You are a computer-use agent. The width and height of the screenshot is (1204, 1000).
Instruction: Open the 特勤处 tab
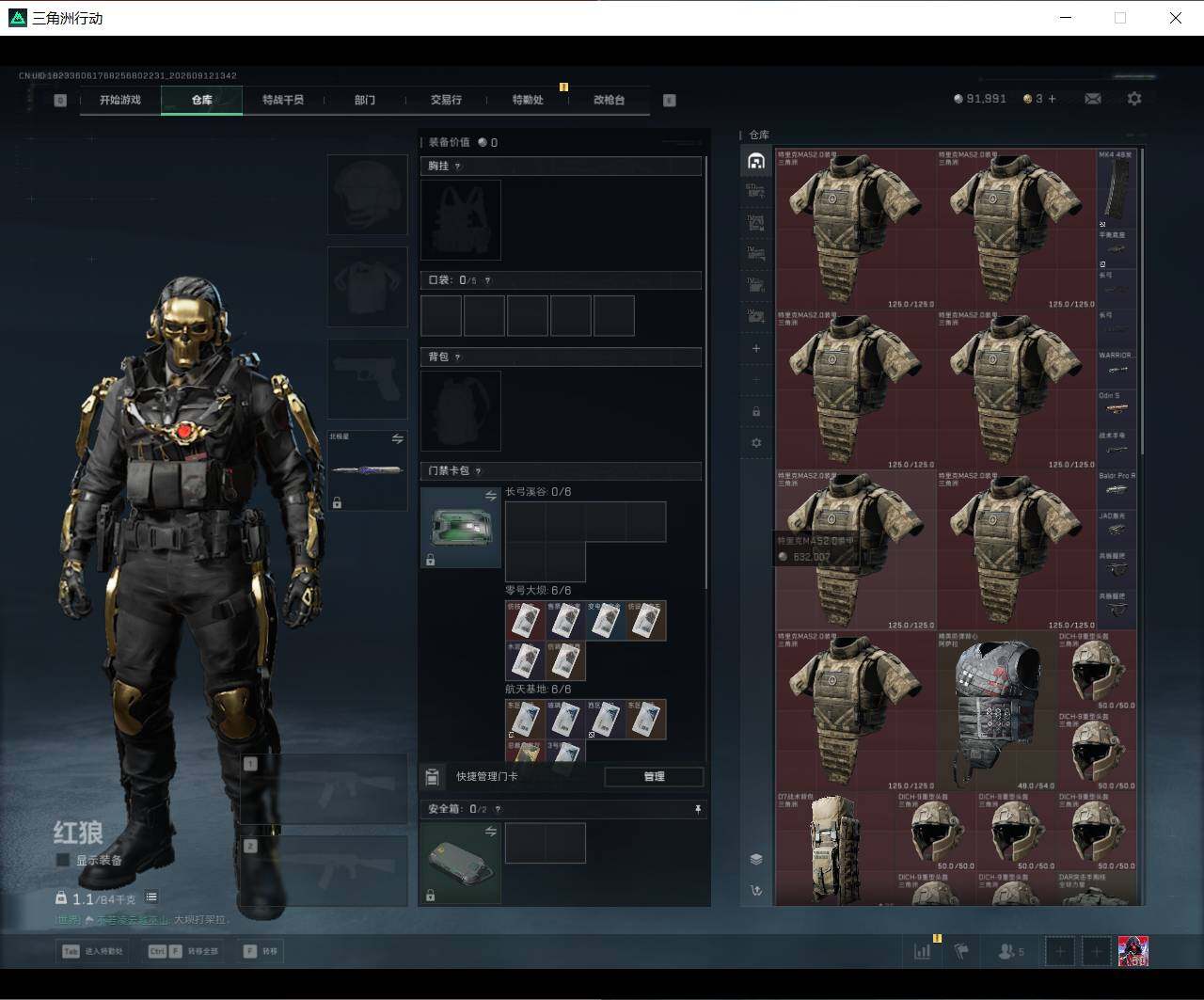click(528, 100)
